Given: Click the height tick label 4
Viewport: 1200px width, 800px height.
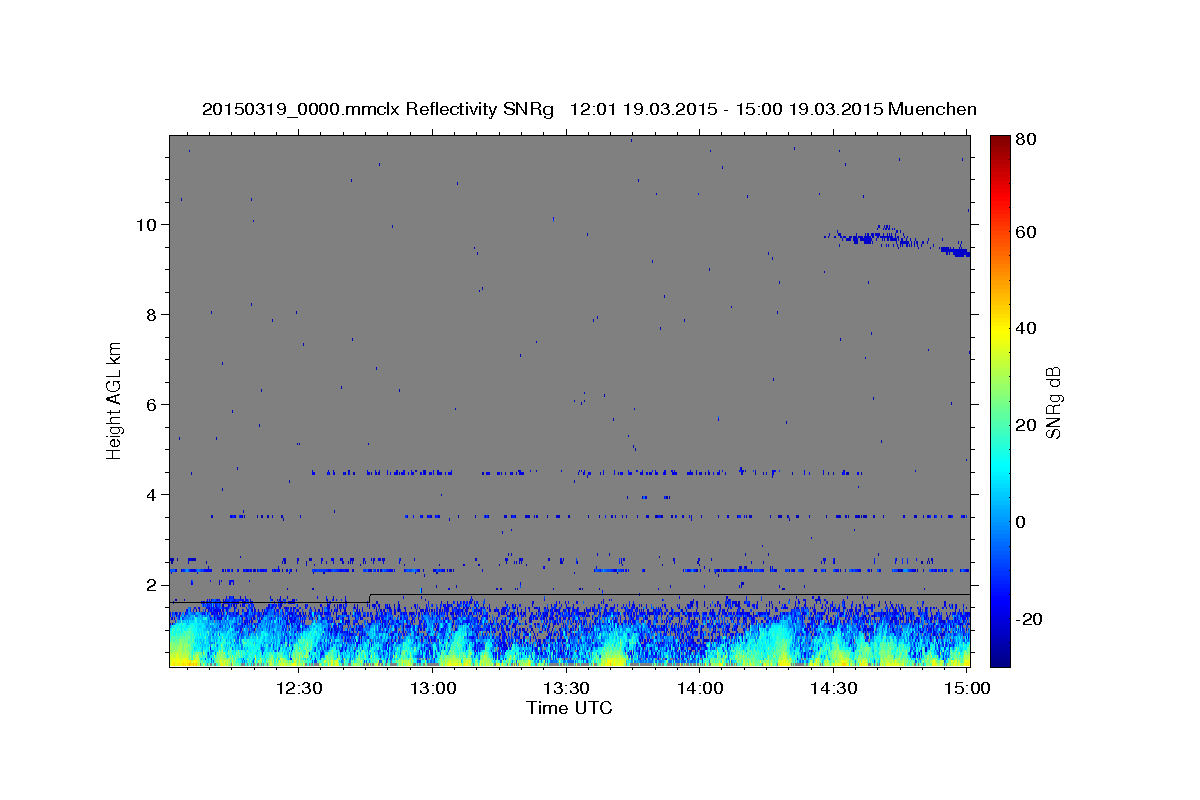Looking at the screenshot, I should pyautogui.click(x=151, y=494).
